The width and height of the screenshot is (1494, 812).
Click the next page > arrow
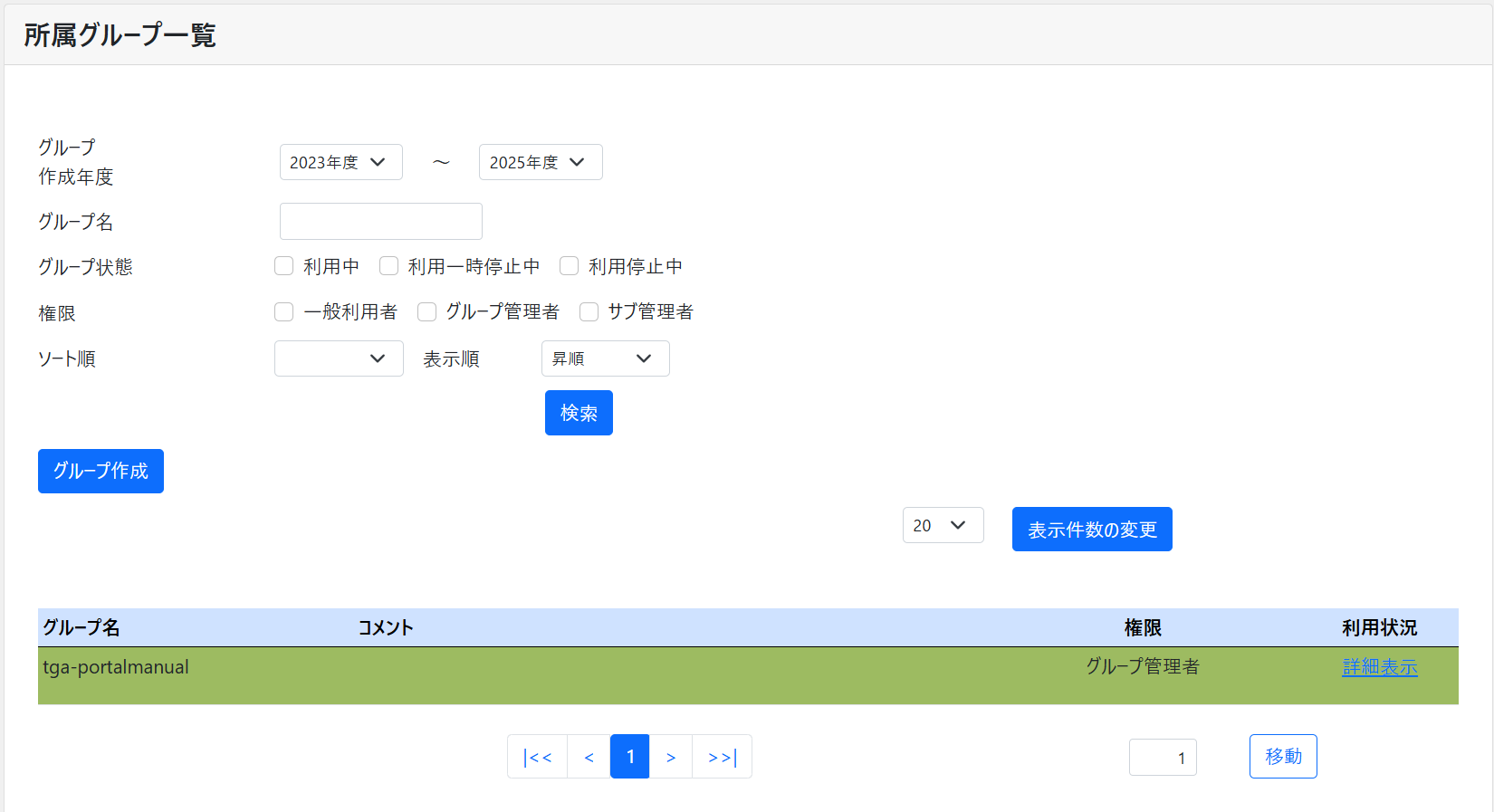point(671,757)
